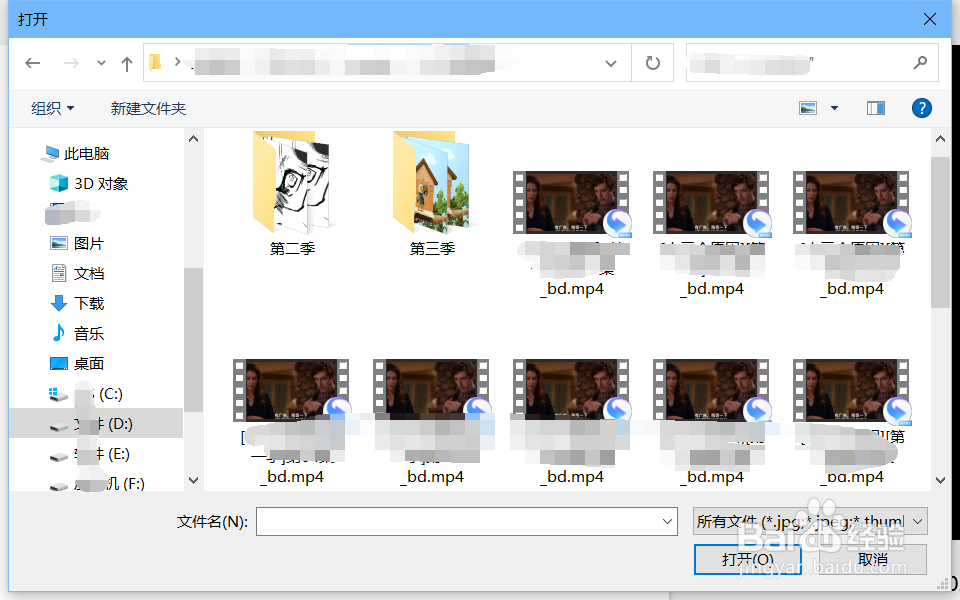
Task: Go up one folder level
Action: [127, 64]
